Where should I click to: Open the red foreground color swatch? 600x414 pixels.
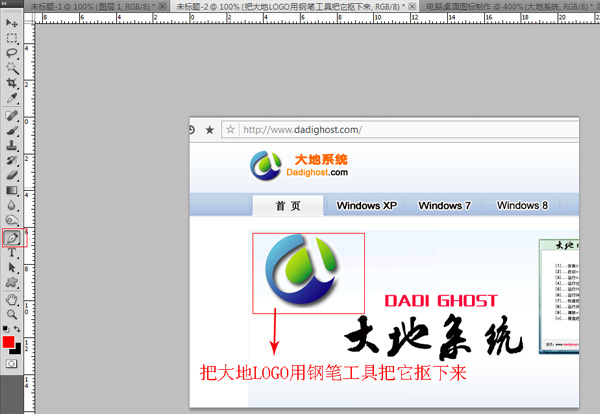click(9, 342)
